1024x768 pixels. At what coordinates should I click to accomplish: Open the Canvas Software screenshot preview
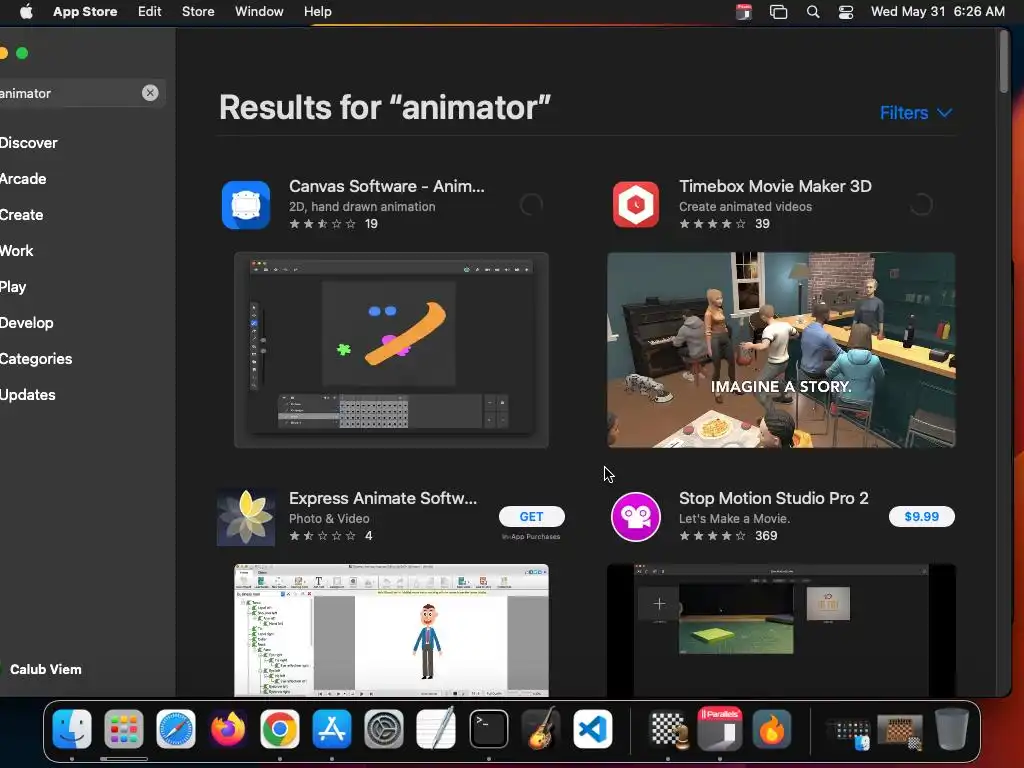391,350
